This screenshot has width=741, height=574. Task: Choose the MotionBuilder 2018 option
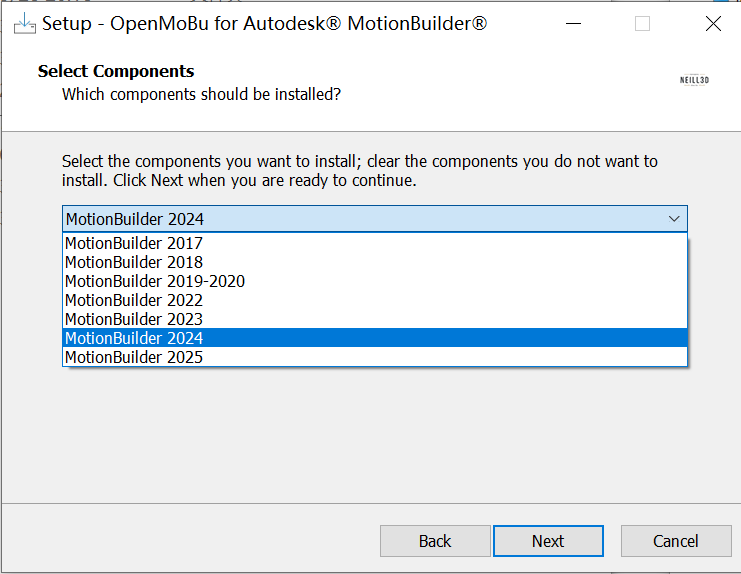(134, 262)
